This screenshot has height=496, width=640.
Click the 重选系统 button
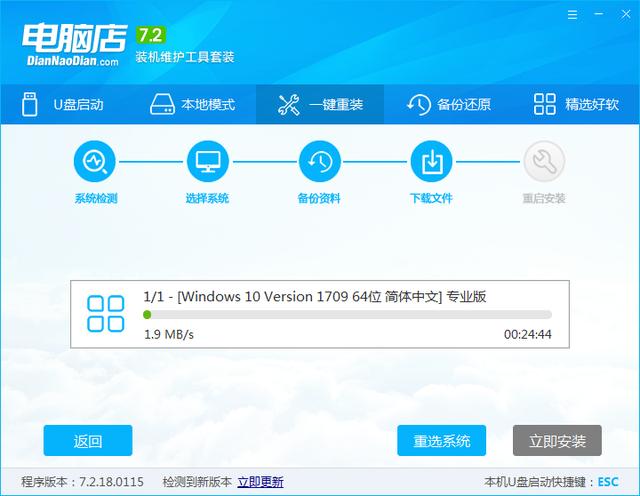pos(442,440)
